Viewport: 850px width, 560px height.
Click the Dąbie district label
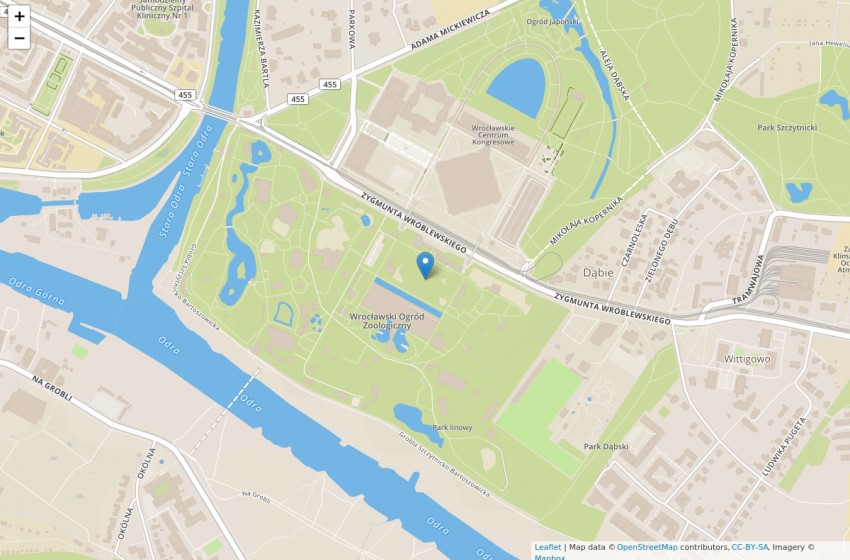coord(598,273)
